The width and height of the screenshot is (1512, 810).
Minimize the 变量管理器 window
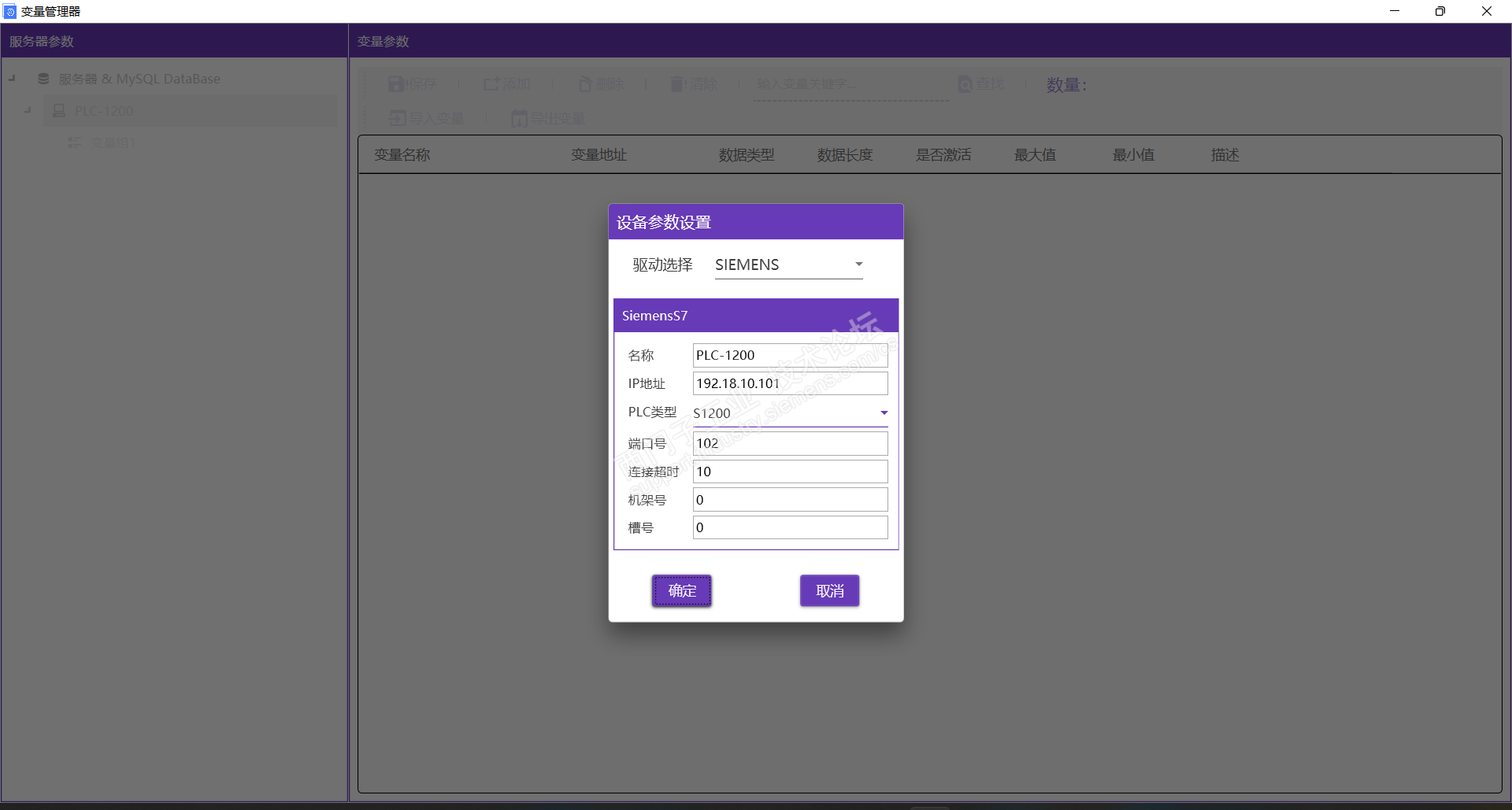pyautogui.click(x=1395, y=11)
